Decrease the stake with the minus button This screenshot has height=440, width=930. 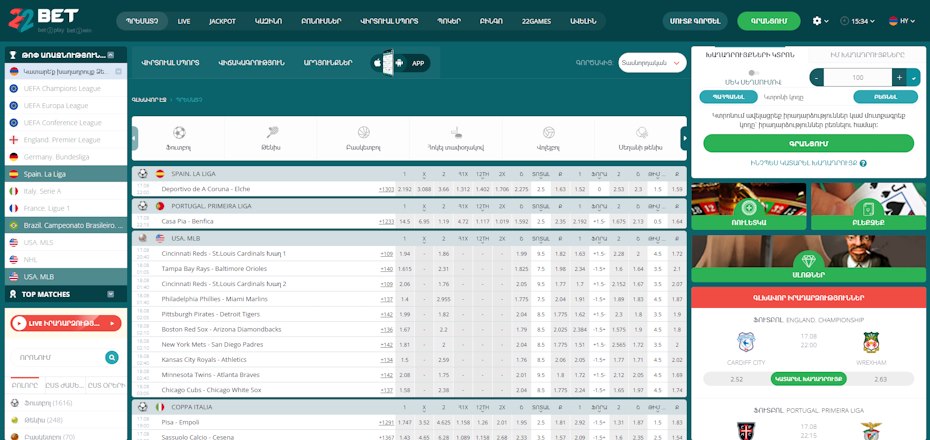pos(817,77)
